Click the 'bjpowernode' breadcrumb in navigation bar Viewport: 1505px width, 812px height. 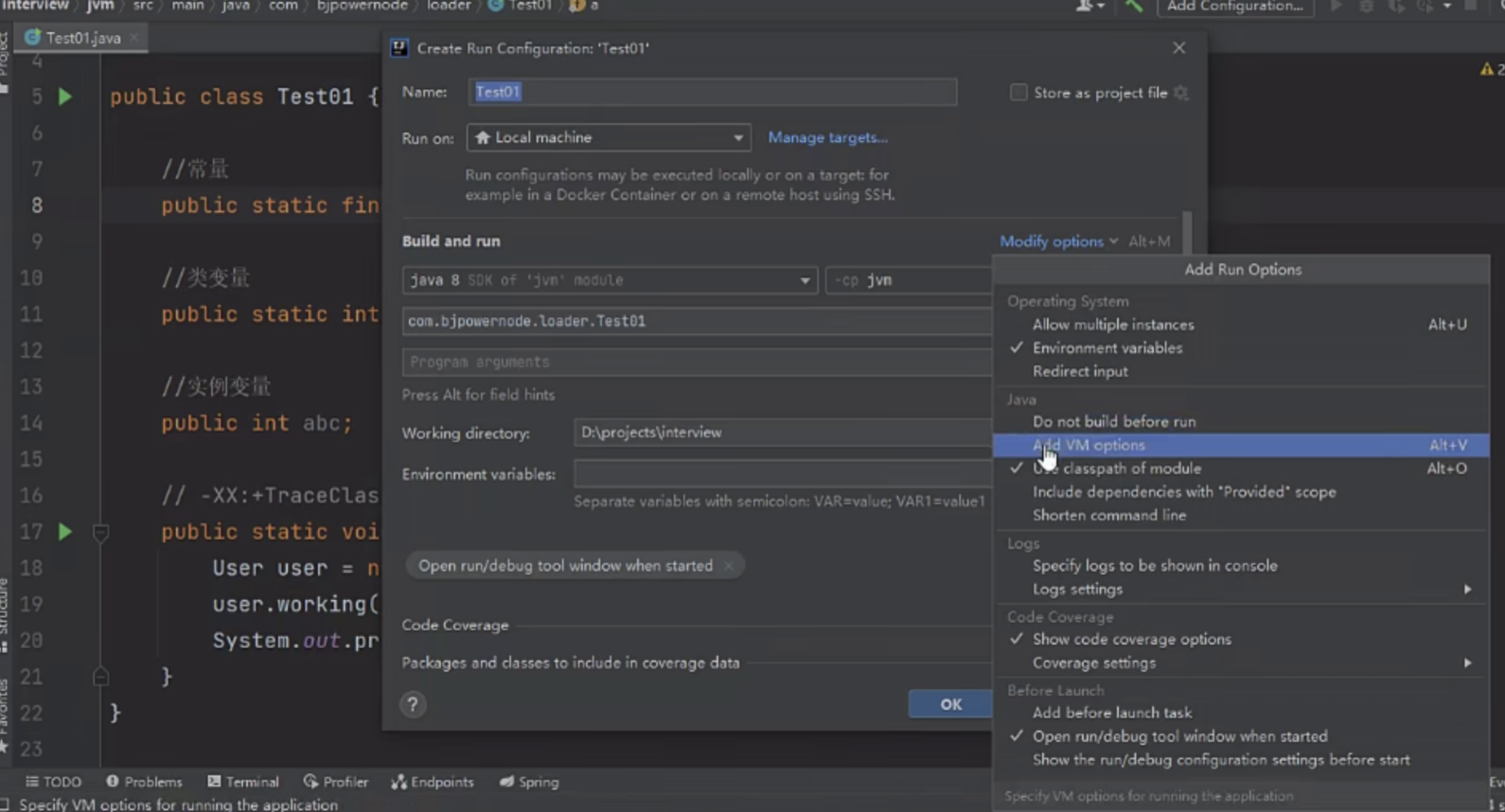[362, 6]
